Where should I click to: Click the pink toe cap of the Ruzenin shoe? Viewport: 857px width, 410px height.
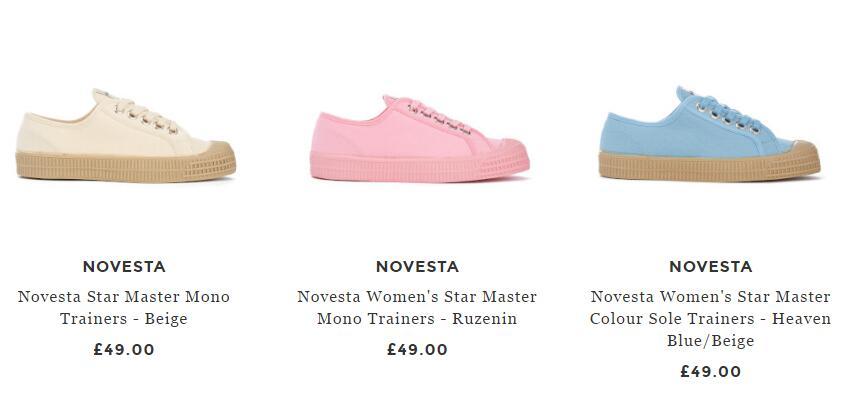pos(511,148)
